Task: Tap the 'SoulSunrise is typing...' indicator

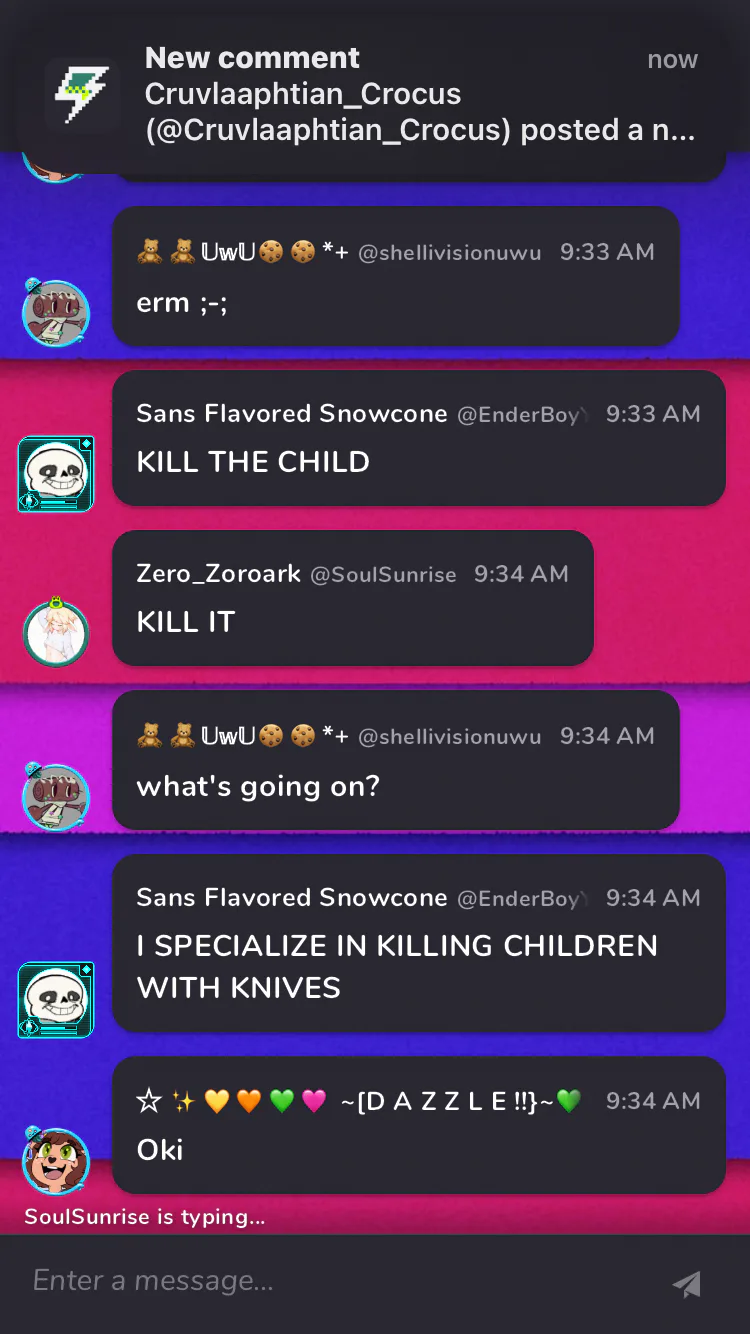Action: coord(145,1217)
